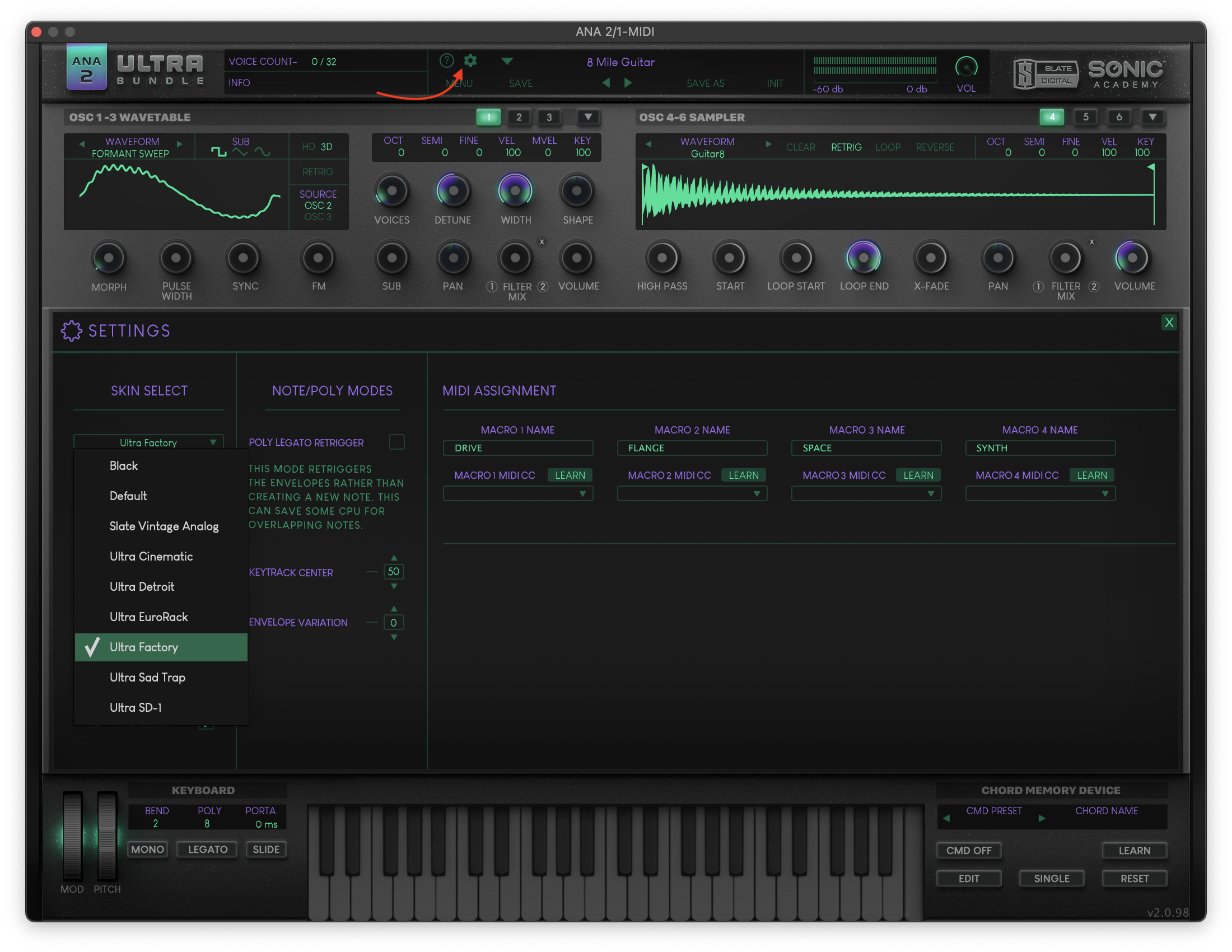The height and width of the screenshot is (952, 1232).
Task: Toggle 3D wavetable view
Action: click(x=326, y=147)
